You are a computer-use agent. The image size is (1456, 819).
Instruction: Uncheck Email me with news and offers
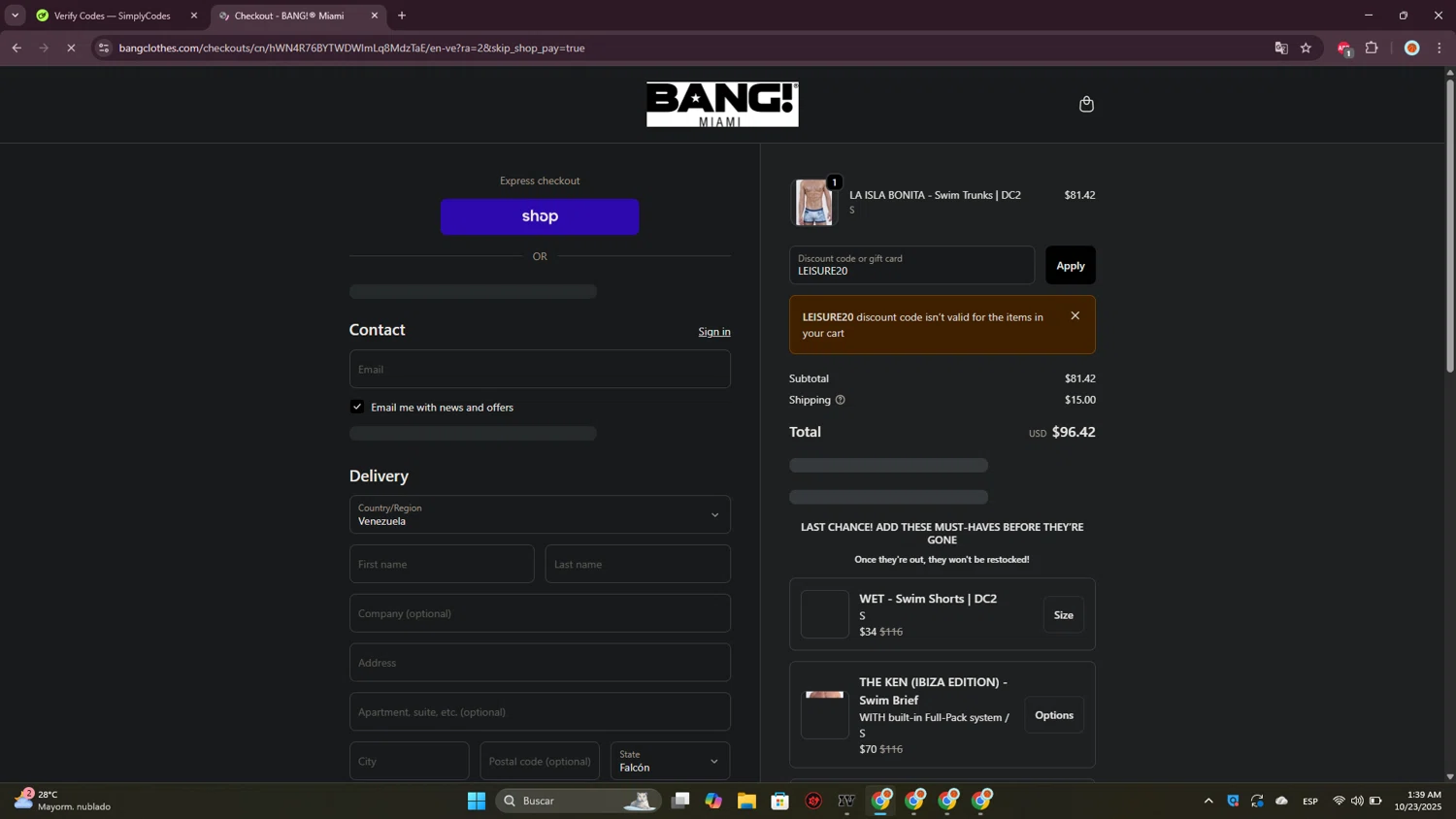click(x=357, y=407)
